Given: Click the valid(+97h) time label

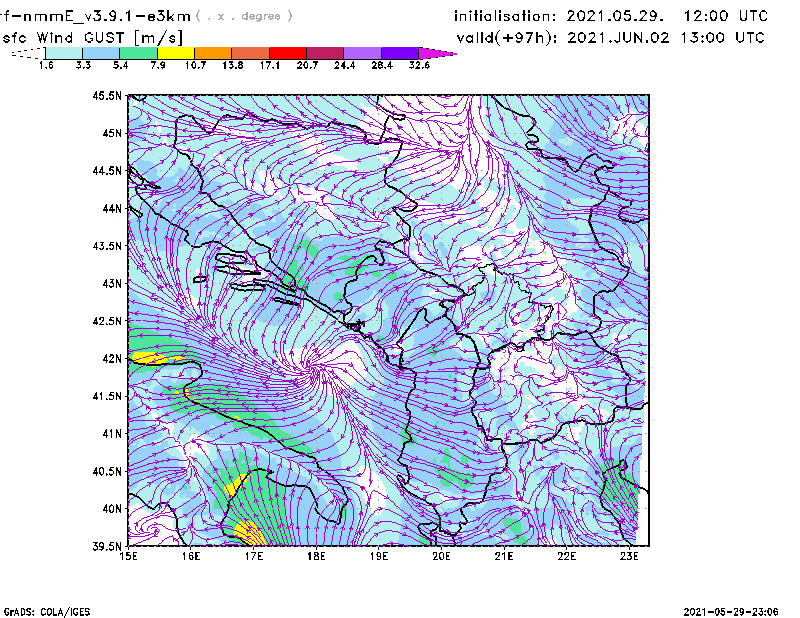Looking at the screenshot, I should click(x=507, y=38).
